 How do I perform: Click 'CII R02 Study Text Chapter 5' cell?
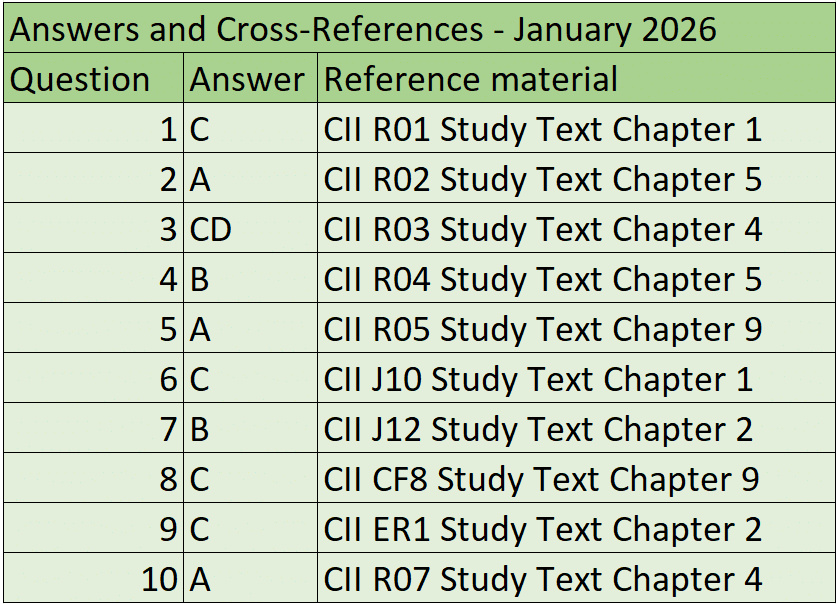pos(577,178)
